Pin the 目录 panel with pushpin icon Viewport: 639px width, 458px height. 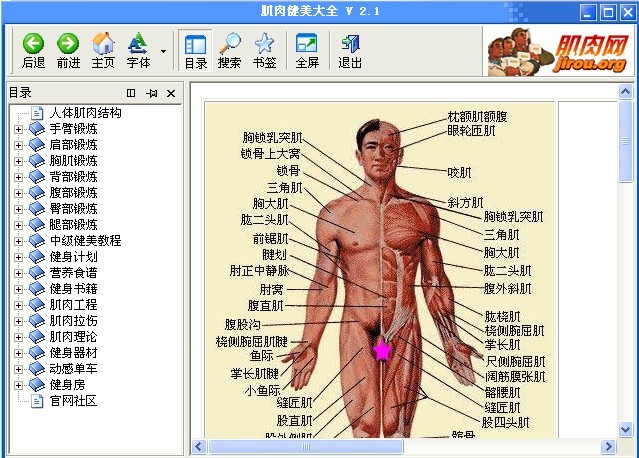(152, 93)
